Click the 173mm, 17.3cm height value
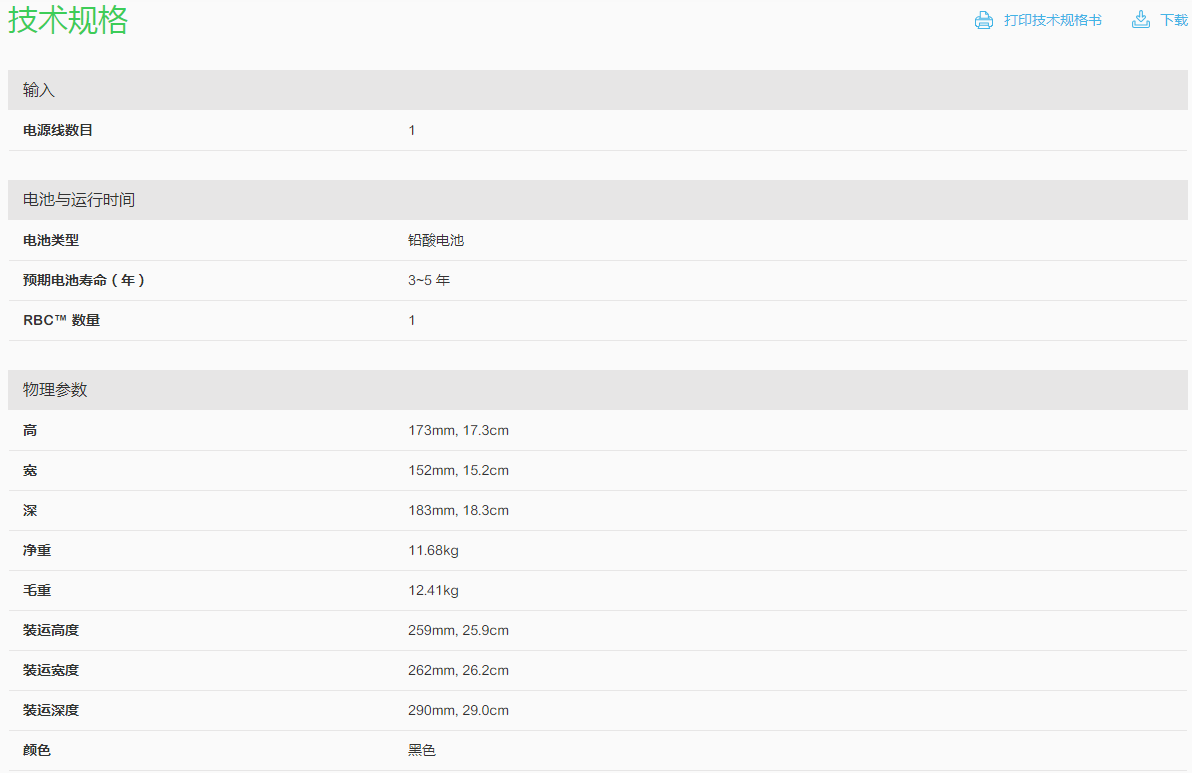Viewport: 1192px width, 773px height. tap(458, 430)
